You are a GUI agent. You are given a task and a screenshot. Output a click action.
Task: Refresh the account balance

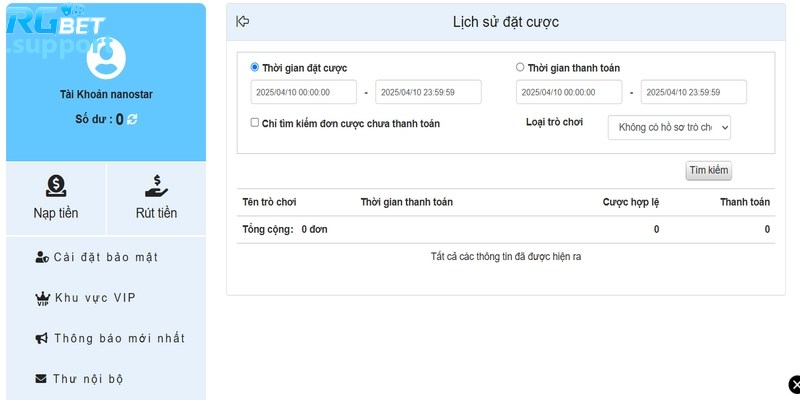point(132,119)
